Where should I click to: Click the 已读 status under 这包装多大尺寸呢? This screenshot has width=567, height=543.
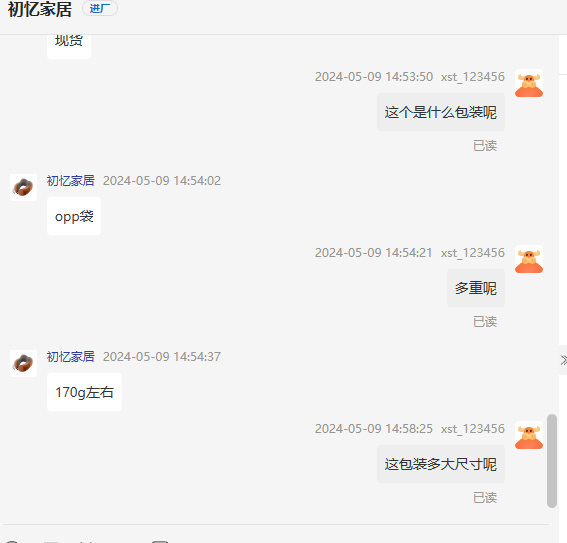pos(485,498)
